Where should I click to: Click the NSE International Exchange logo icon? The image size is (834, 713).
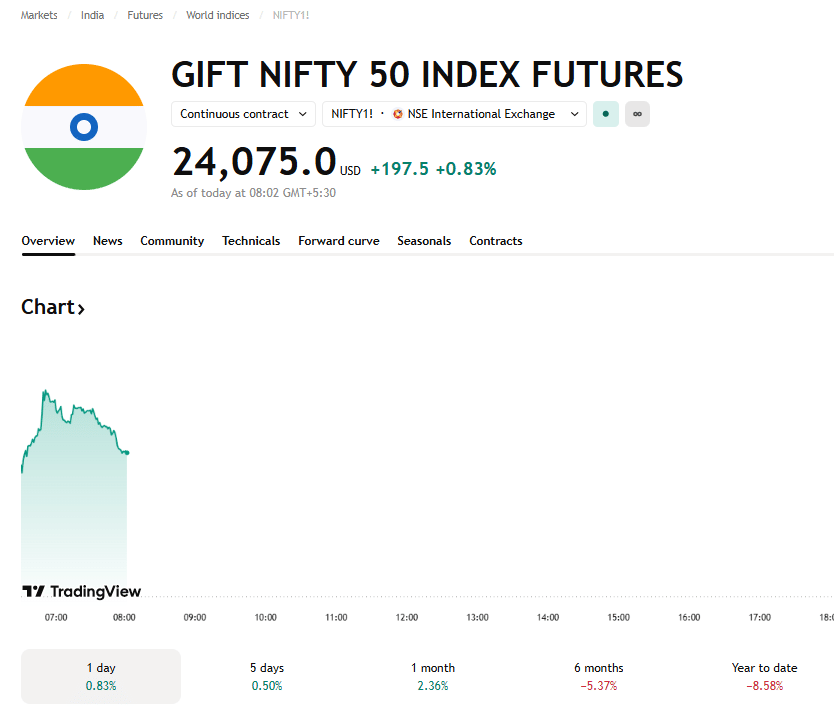point(398,114)
